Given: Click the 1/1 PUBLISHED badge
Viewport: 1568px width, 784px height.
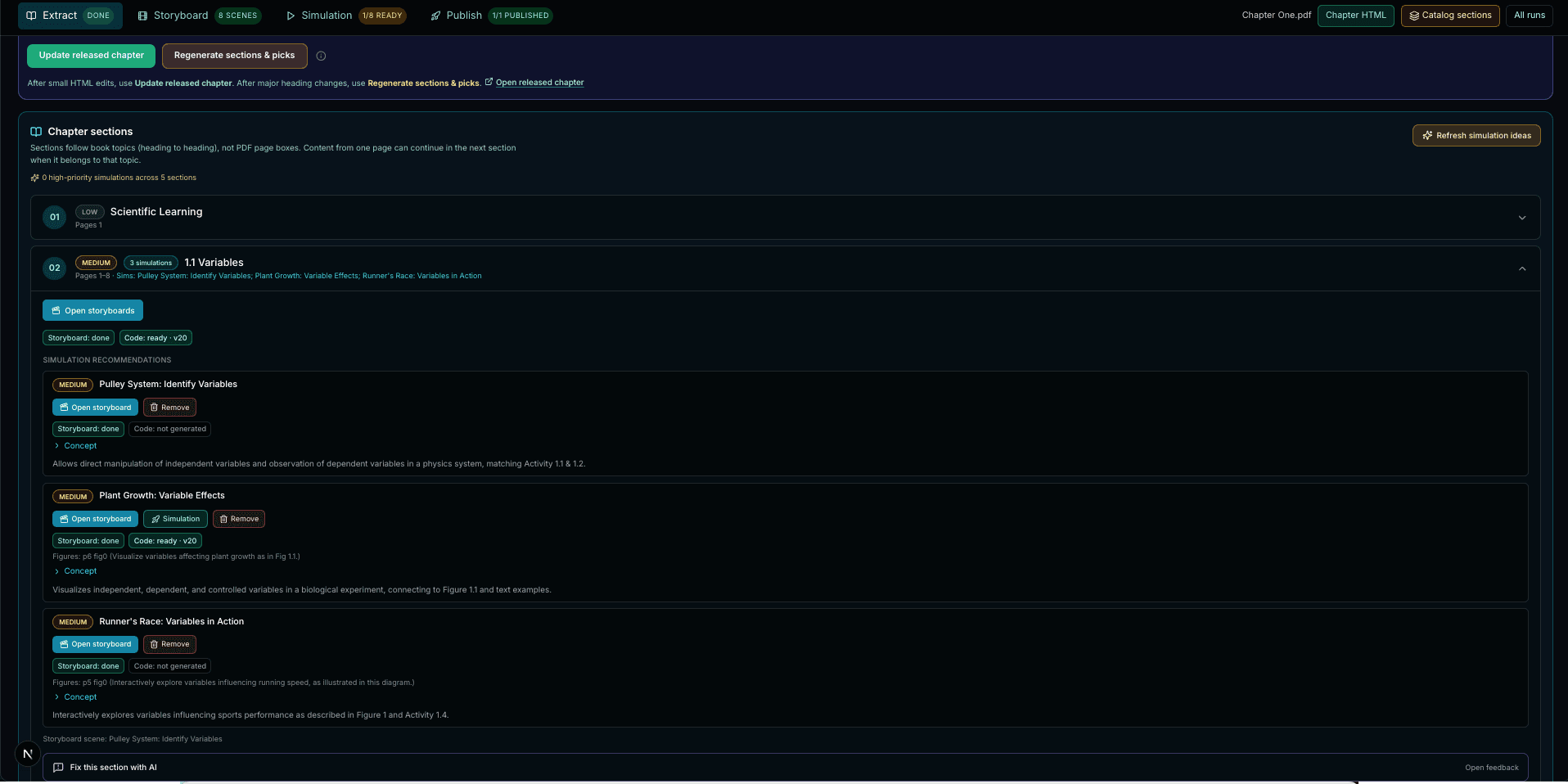Looking at the screenshot, I should (520, 16).
